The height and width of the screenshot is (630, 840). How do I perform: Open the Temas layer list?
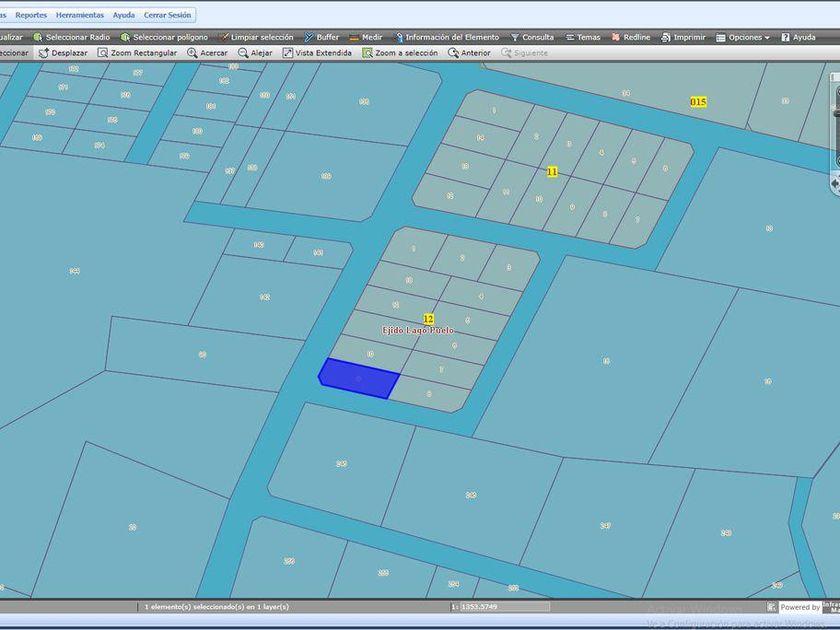[x=582, y=37]
